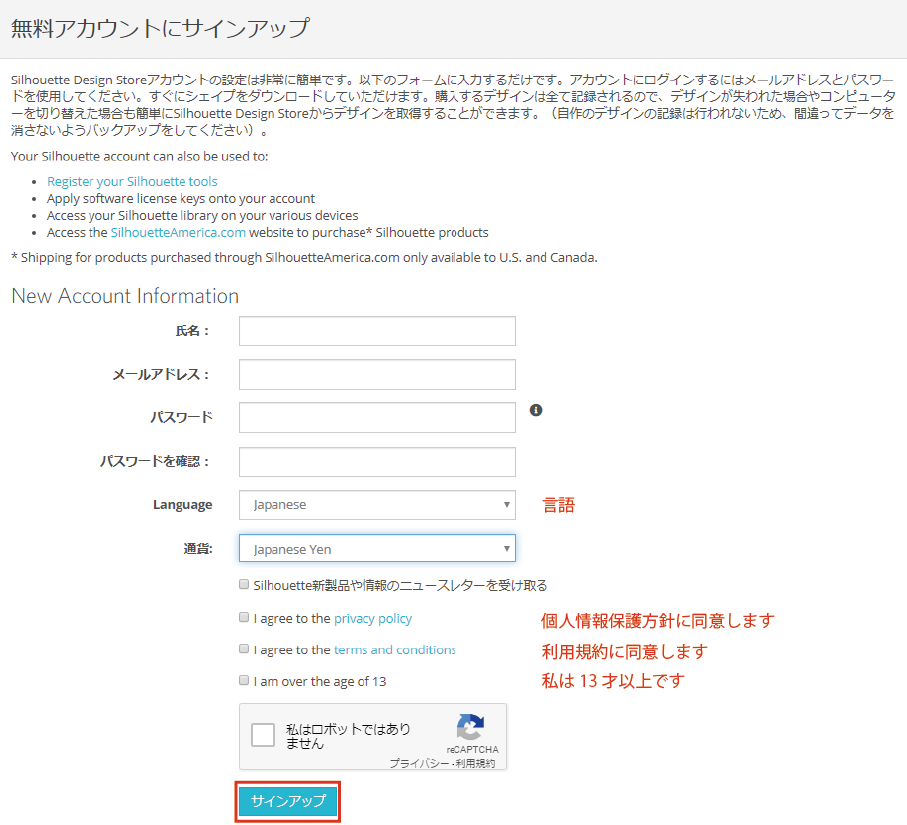Open the terms and conditions link

[x=395, y=650]
